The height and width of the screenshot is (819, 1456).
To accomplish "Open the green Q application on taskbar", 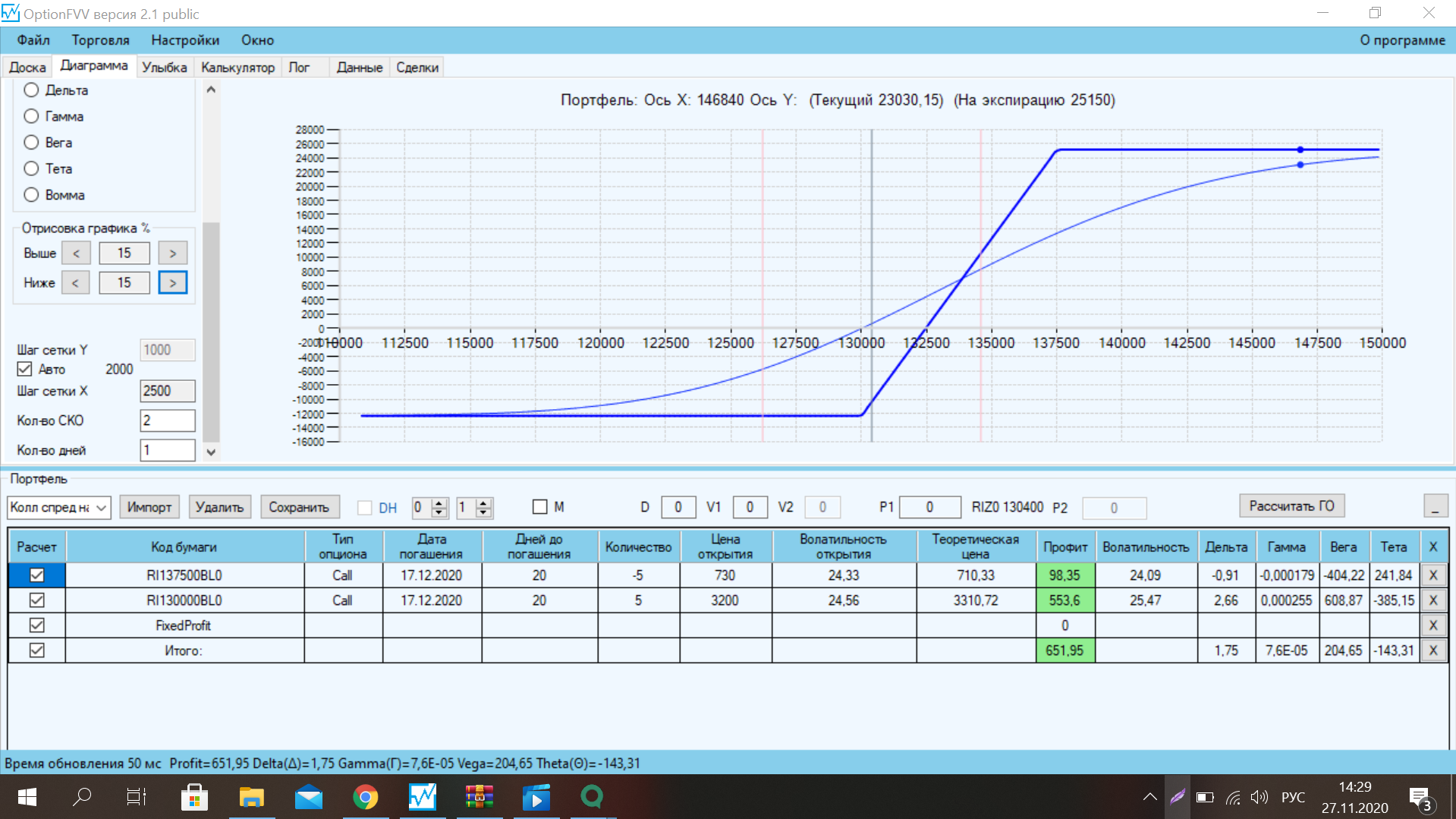I will click(592, 797).
